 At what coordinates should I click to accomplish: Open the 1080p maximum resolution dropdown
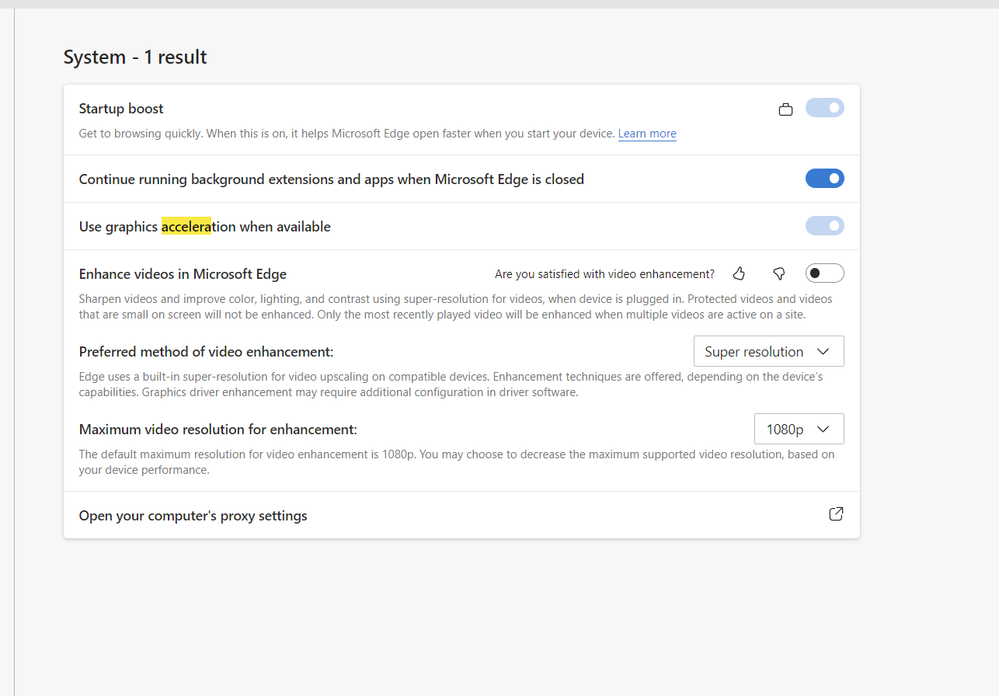coord(799,429)
